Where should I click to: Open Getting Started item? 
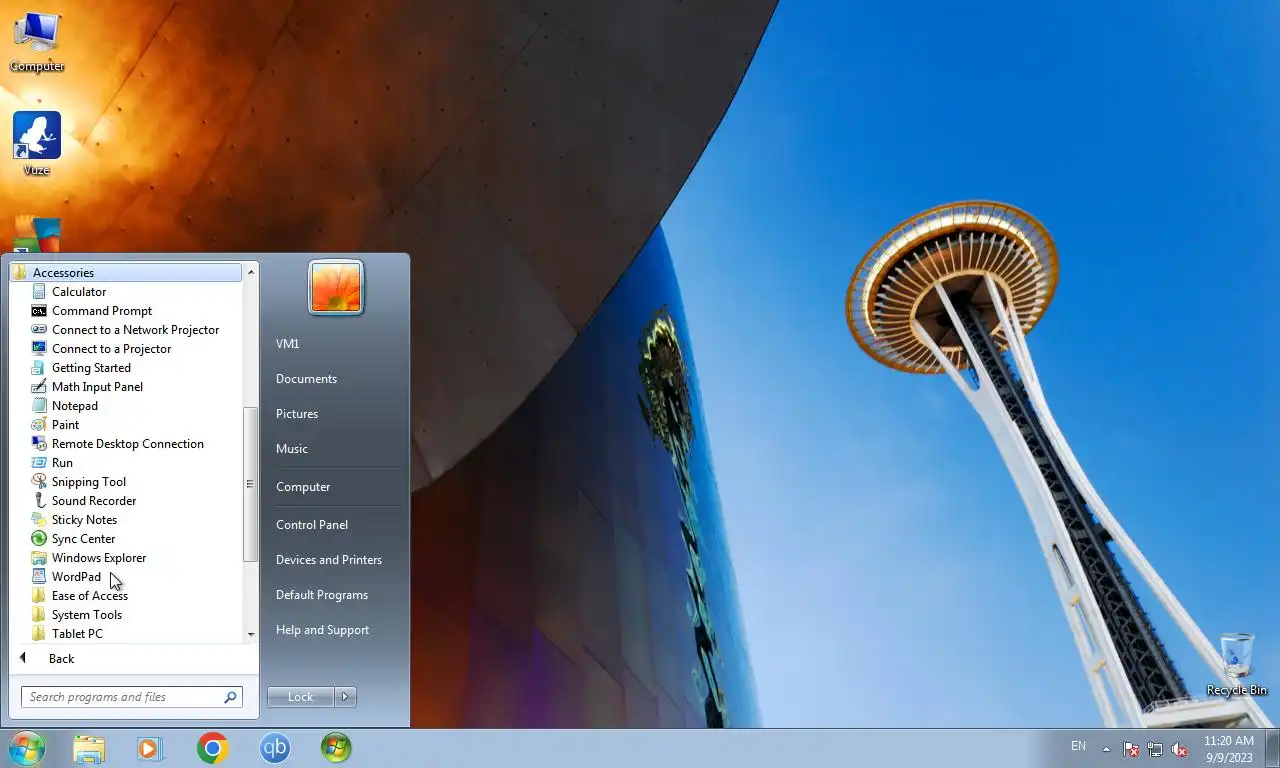(91, 368)
